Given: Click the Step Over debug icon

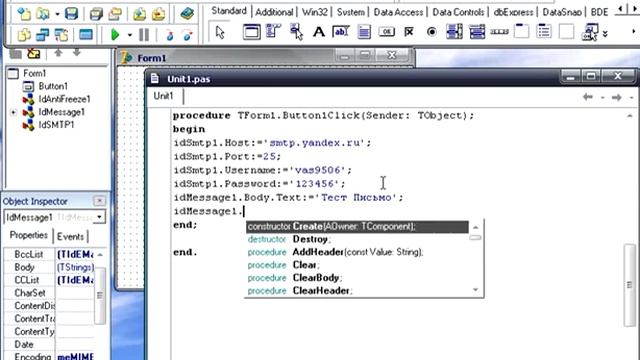Looking at the screenshot, I should click(x=188, y=36).
